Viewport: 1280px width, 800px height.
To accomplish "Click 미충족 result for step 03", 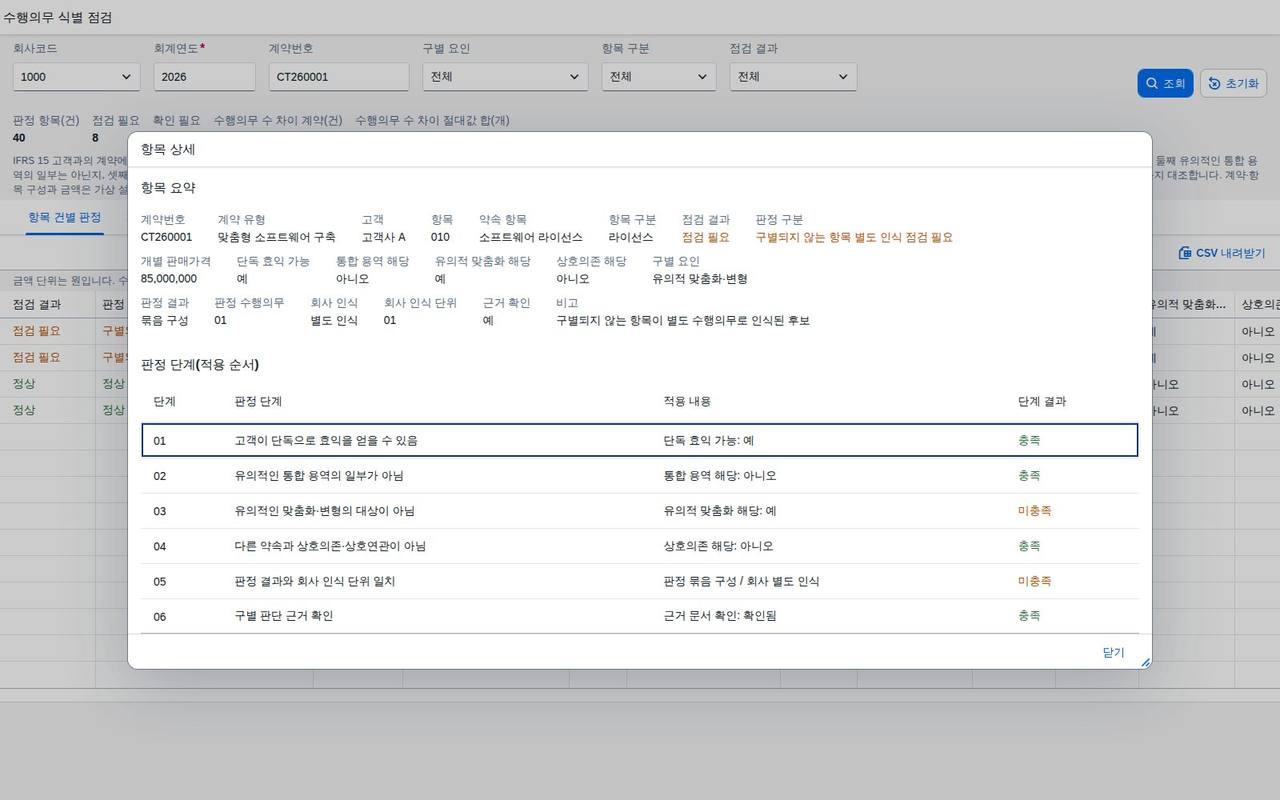I will coord(1034,511).
